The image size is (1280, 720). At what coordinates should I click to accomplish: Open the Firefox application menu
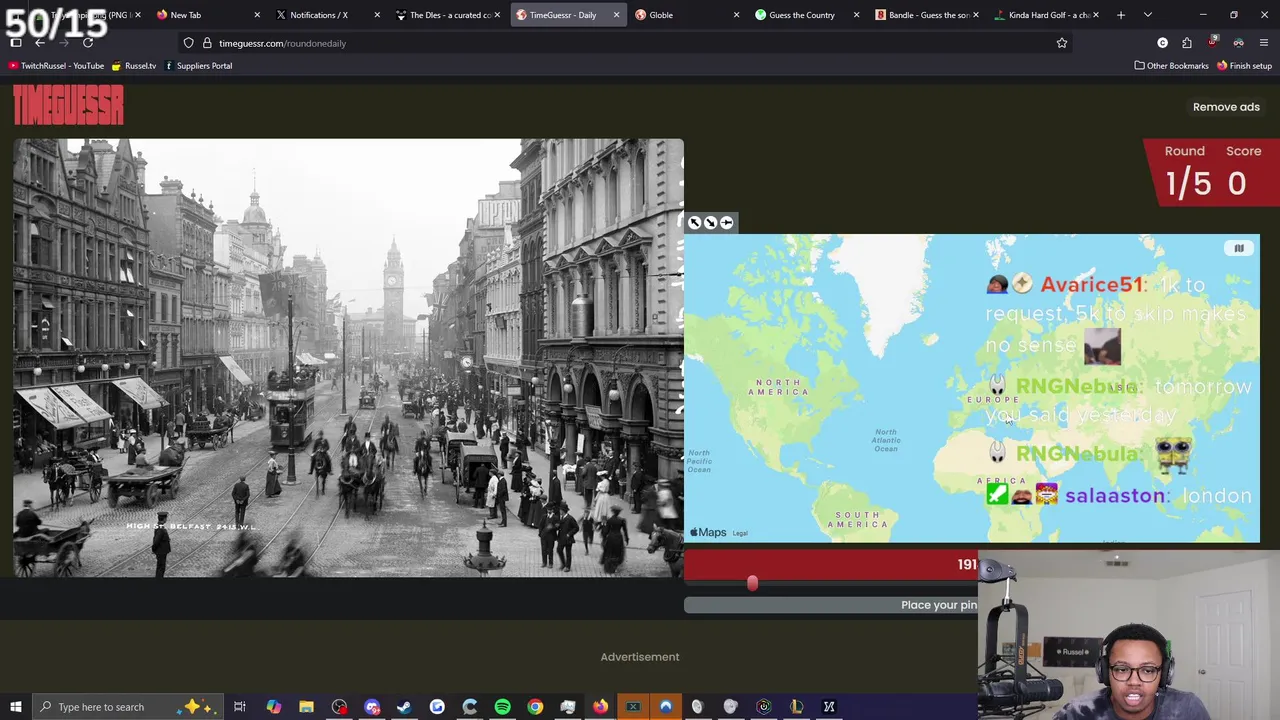(1264, 43)
